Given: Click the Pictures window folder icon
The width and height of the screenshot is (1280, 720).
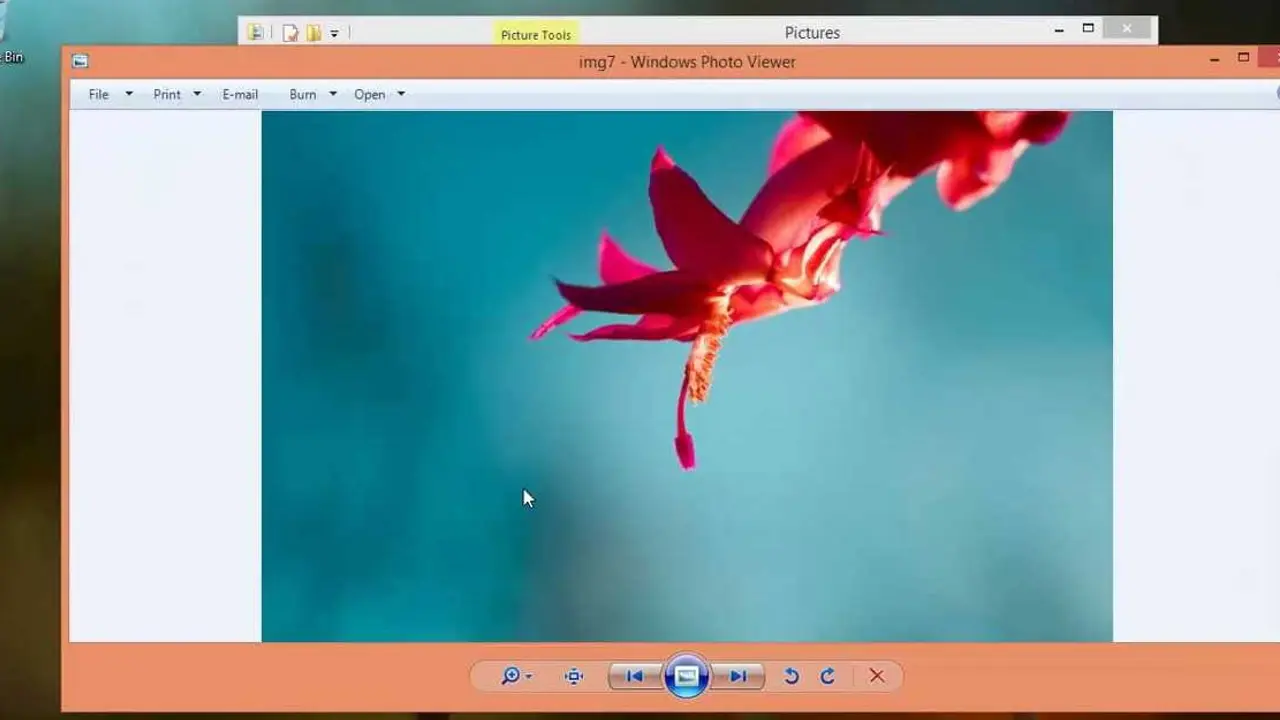Looking at the screenshot, I should click(256, 33).
